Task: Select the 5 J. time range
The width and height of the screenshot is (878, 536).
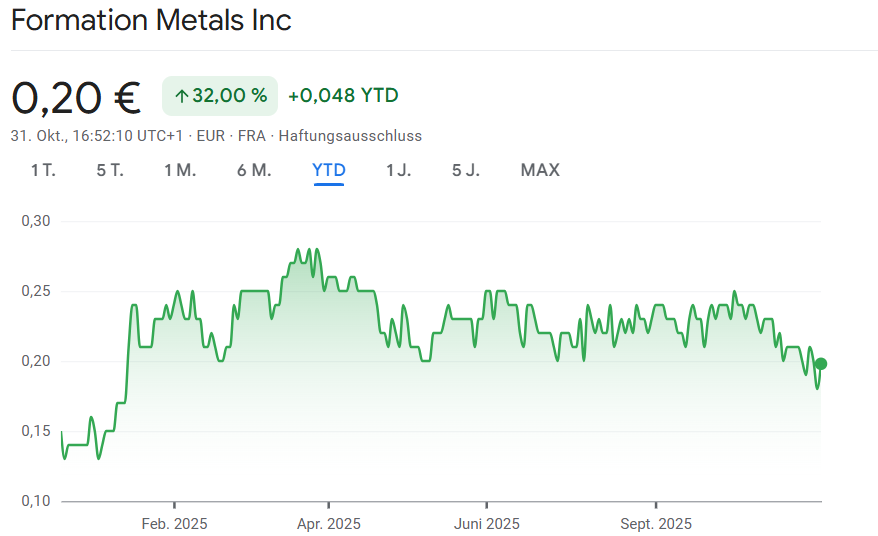Action: click(466, 170)
